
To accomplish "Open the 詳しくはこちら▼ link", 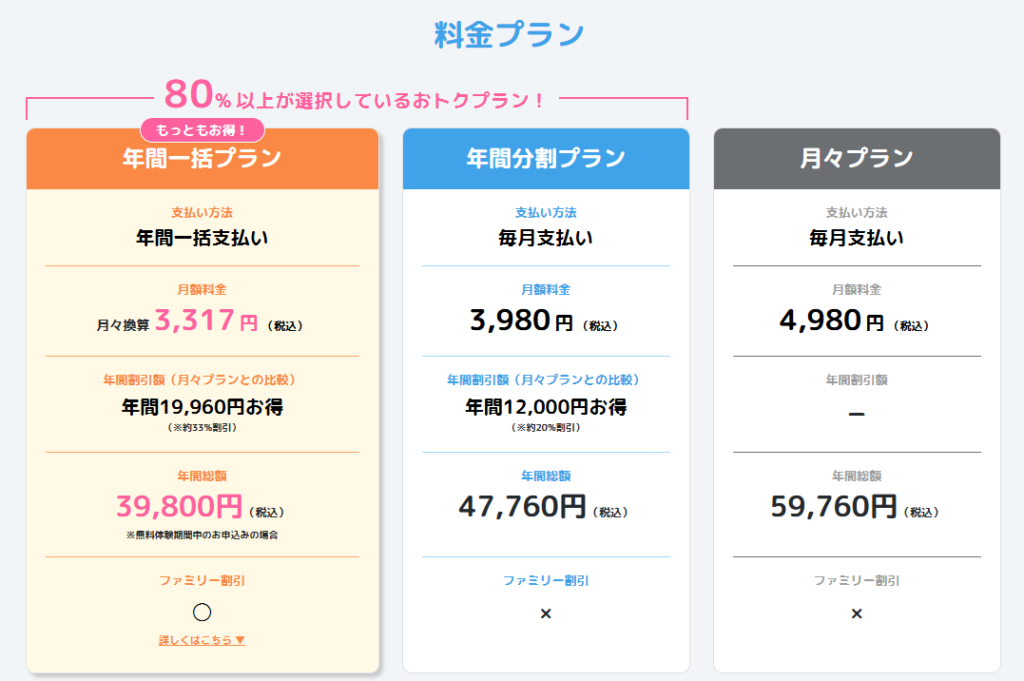I will [x=202, y=640].
